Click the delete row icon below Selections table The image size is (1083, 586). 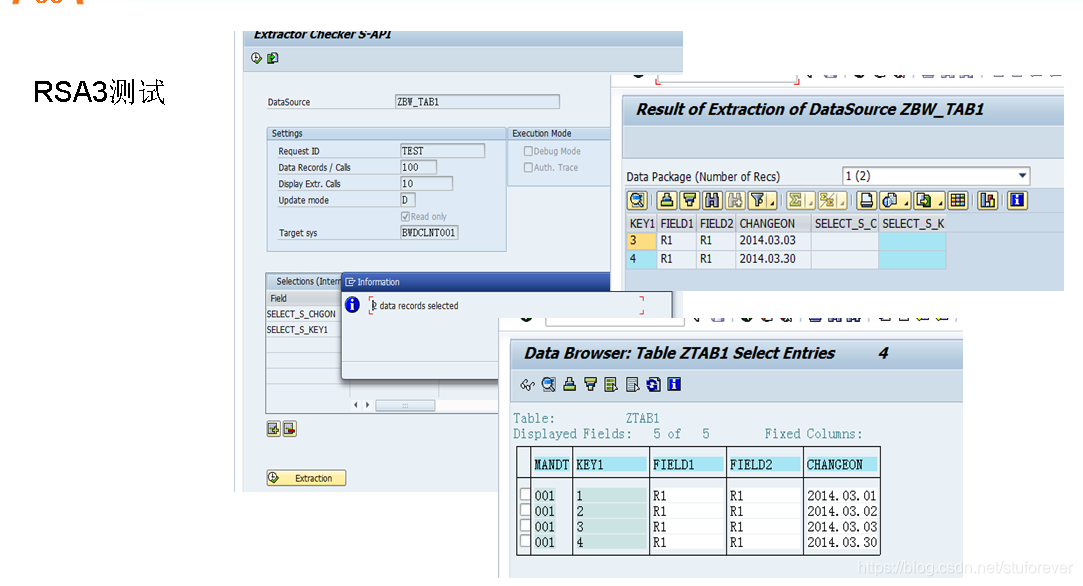point(289,429)
